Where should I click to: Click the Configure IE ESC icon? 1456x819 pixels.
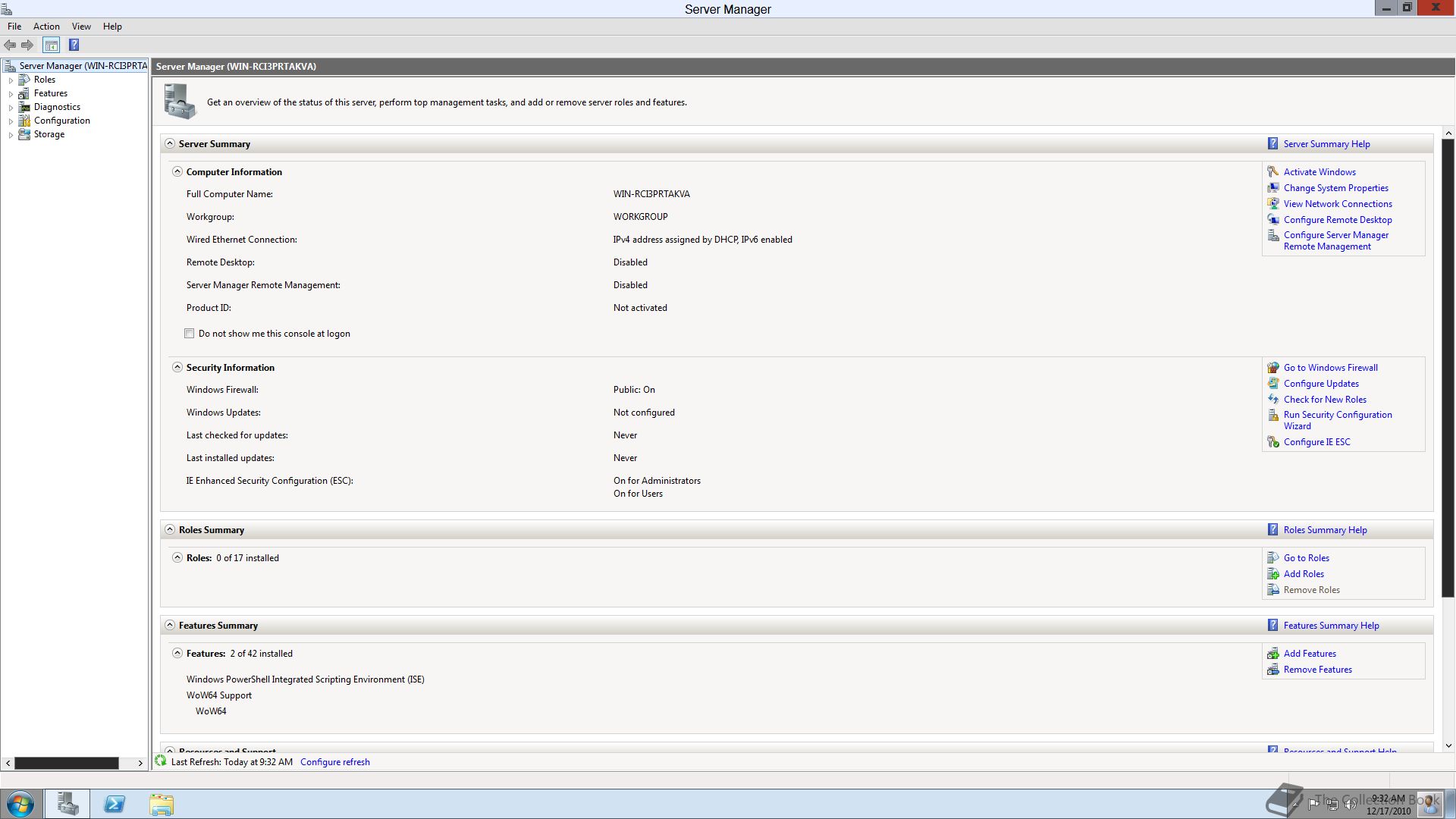click(x=1273, y=442)
